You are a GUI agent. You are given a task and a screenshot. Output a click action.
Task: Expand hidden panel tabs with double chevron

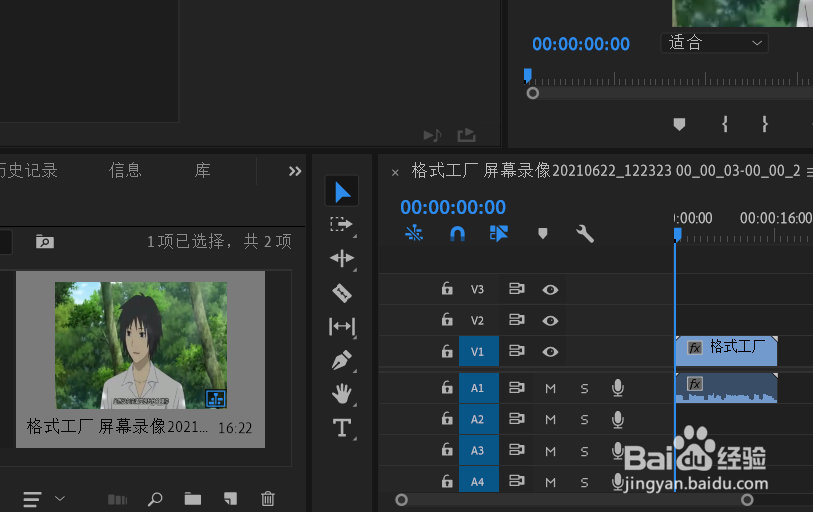click(295, 171)
